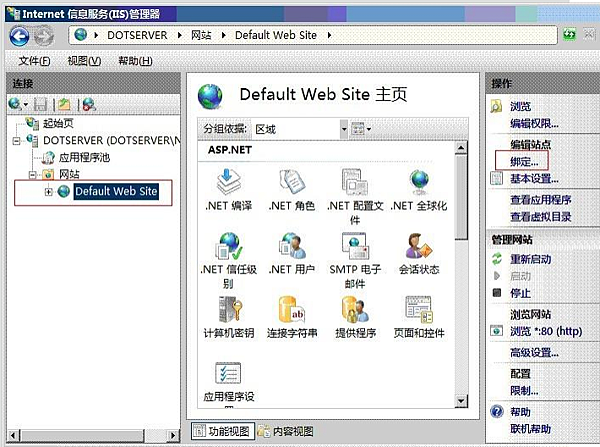
Task: Open the arrow after DOTSERVER in breadcrumb
Action: [179, 35]
